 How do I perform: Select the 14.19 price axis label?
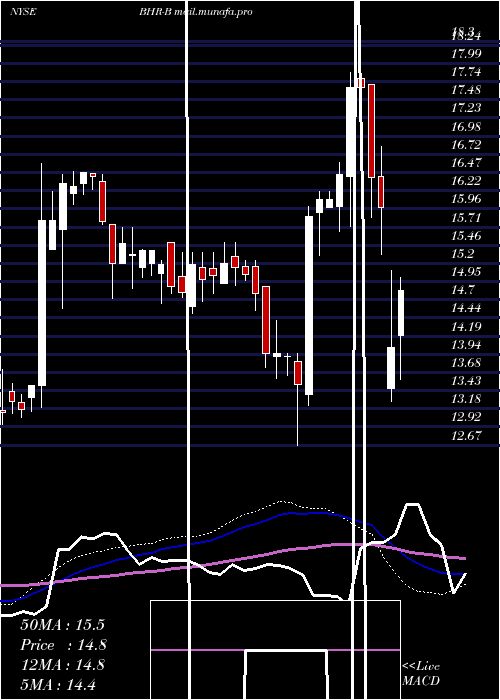click(466, 326)
